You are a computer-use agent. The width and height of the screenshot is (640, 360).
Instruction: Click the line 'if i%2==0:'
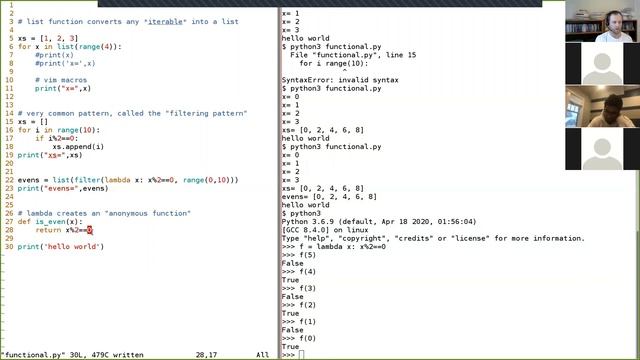tap(56, 138)
